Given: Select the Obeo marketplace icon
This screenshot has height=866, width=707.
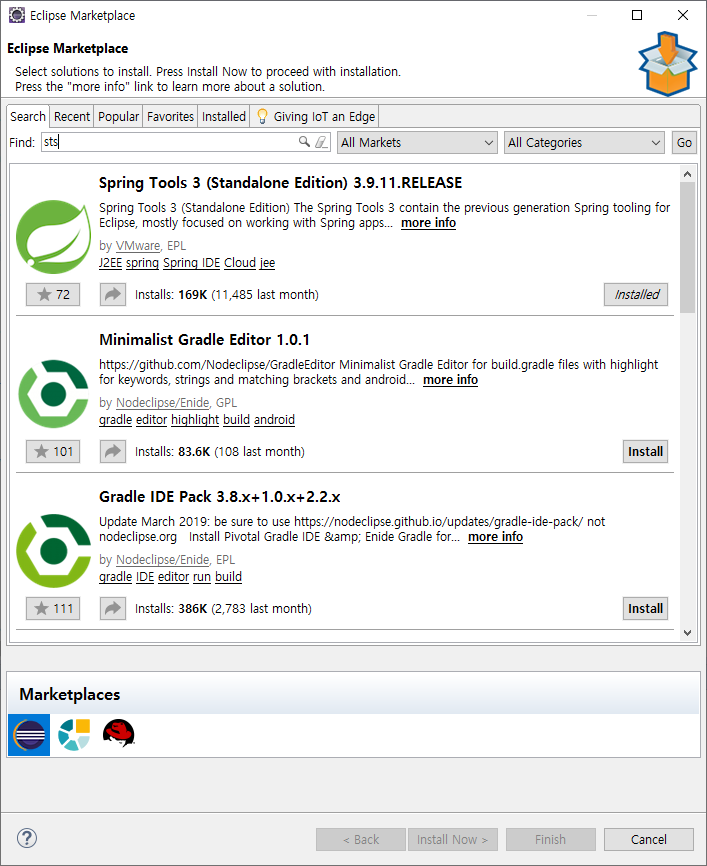Looking at the screenshot, I should point(74,735).
